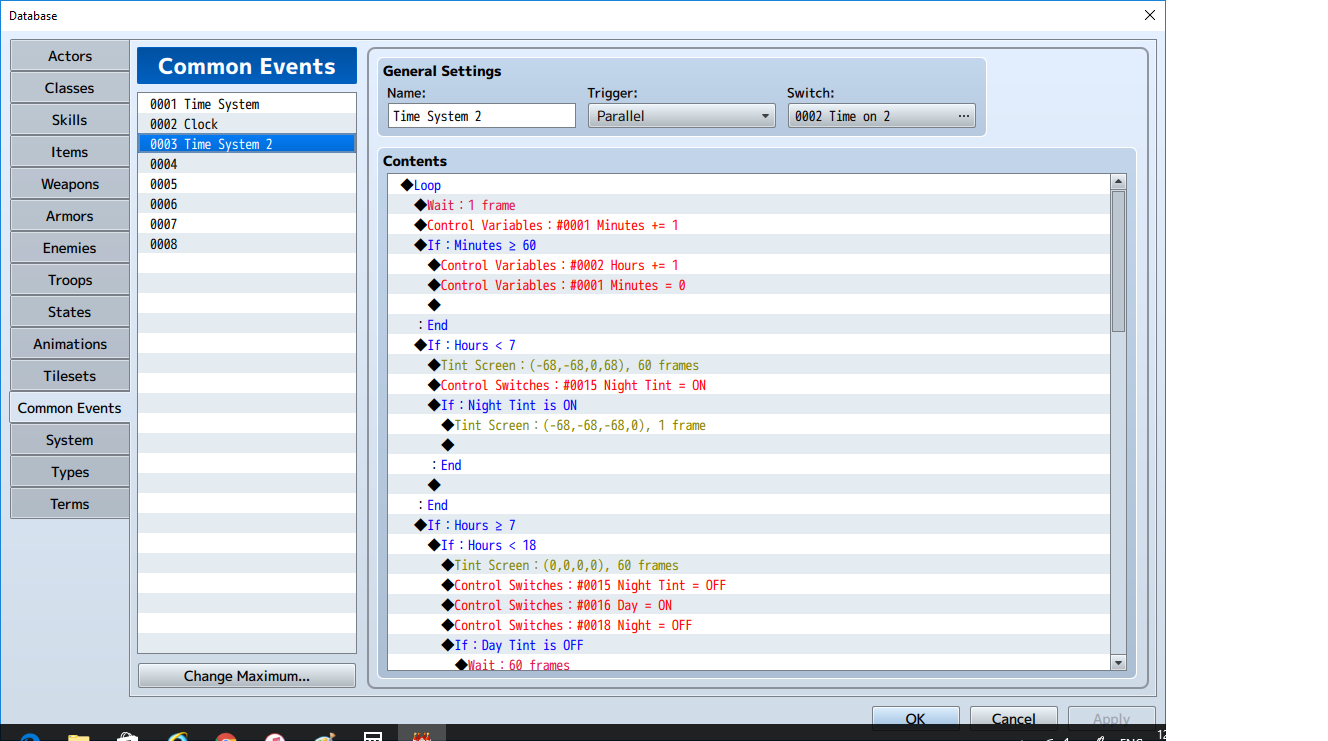
Task: Select Control Variables #0001 Minutes = 0 line
Action: click(749, 285)
